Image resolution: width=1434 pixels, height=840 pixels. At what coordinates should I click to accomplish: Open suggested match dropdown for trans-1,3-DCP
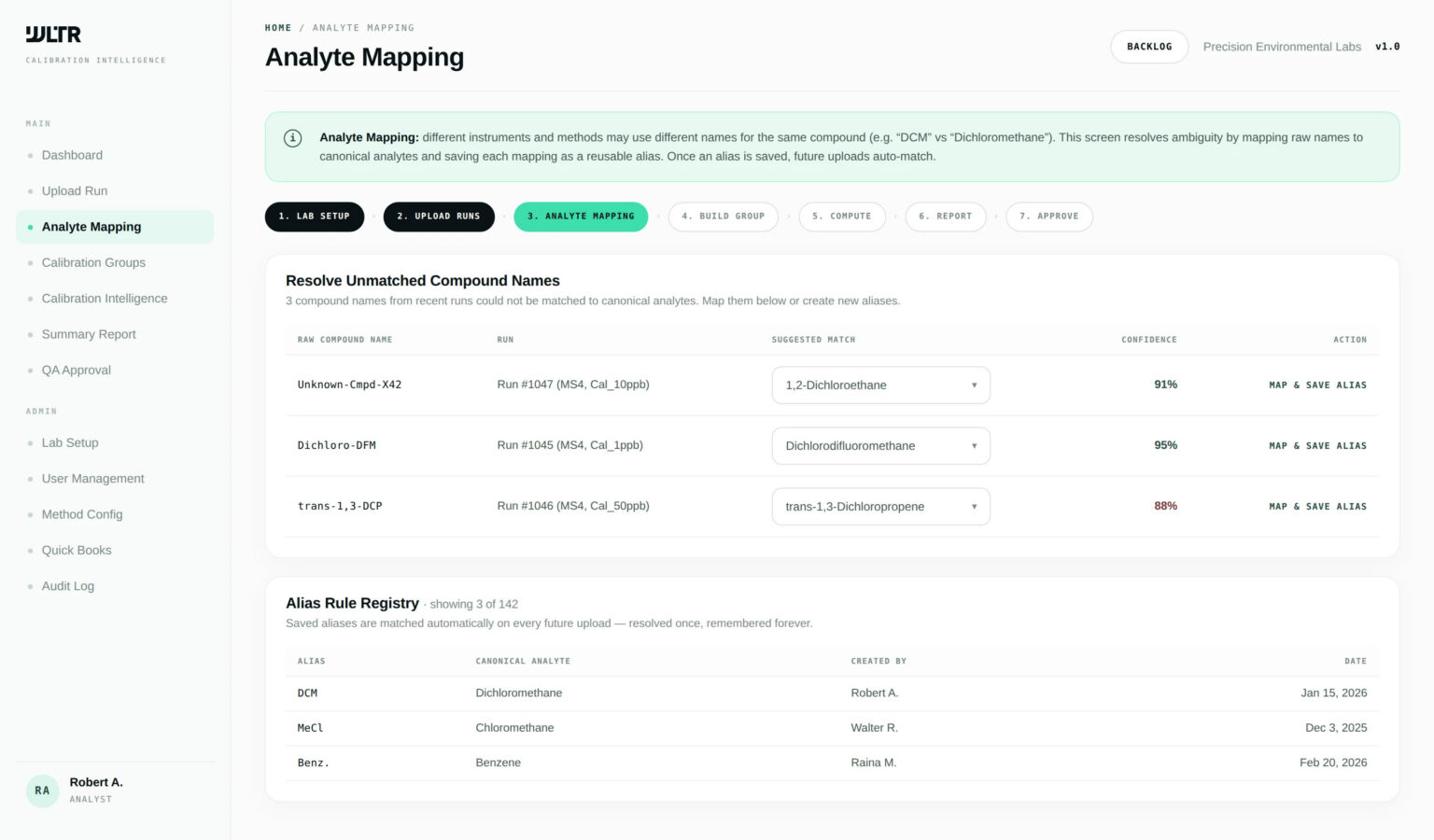coord(880,507)
